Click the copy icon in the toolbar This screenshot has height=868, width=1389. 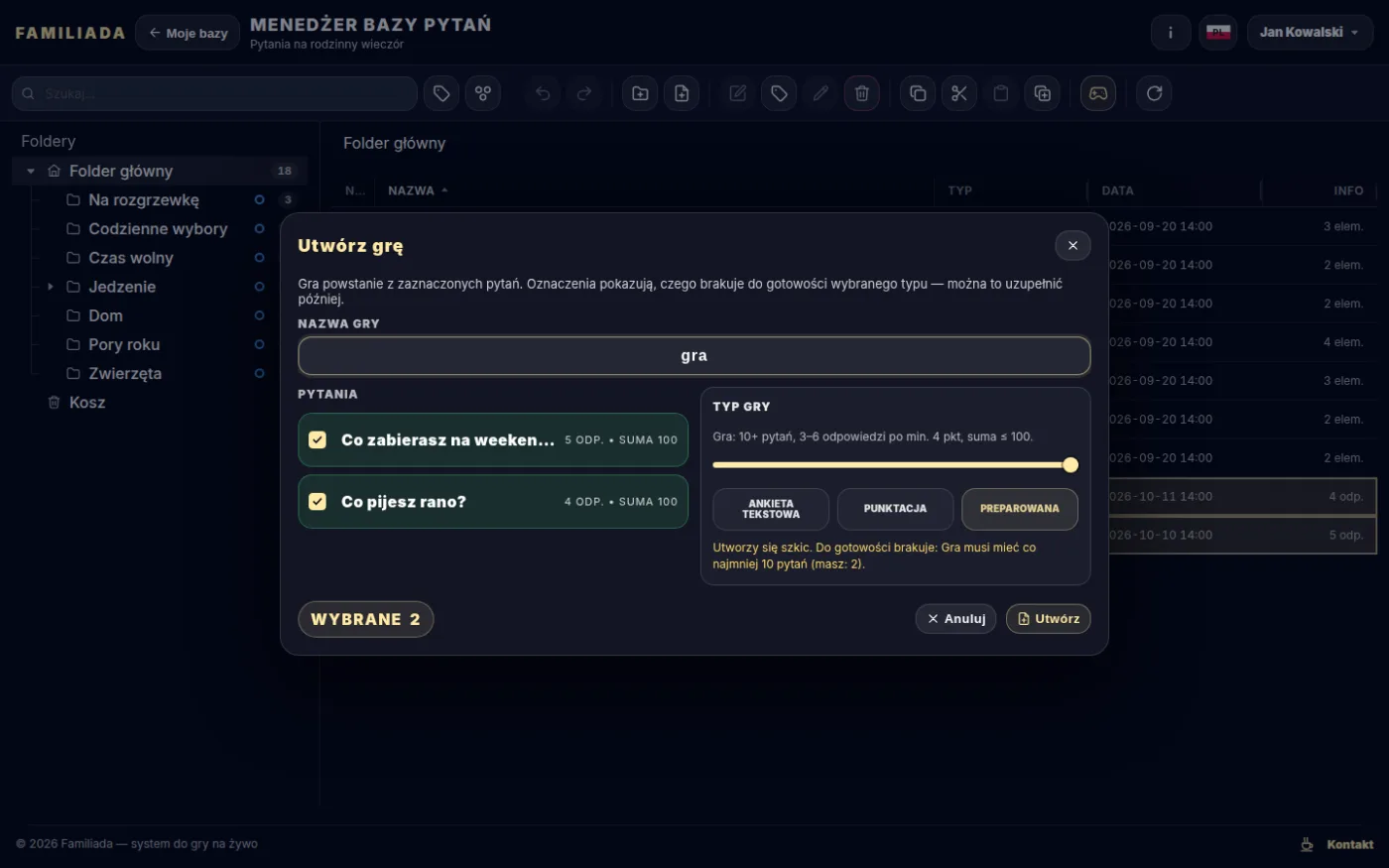point(918,93)
